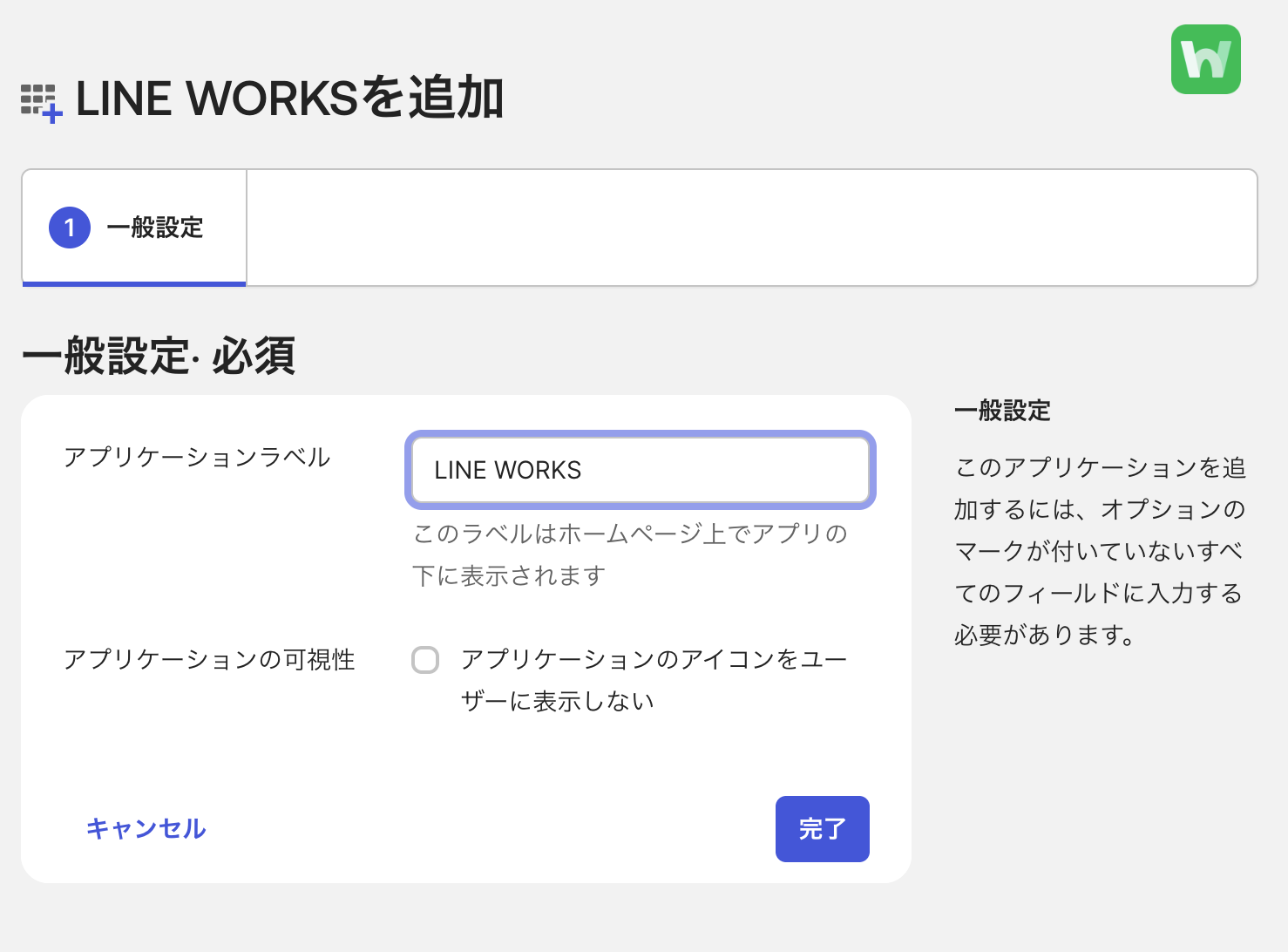Focus the アプリケーションラベル input field
This screenshot has height=952, width=1288.
click(641, 470)
